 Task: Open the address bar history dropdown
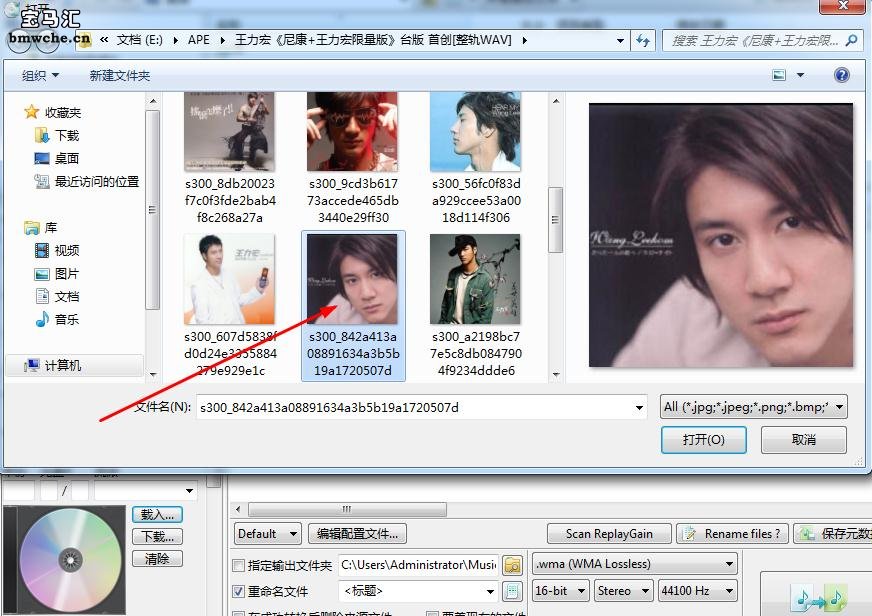click(620, 41)
